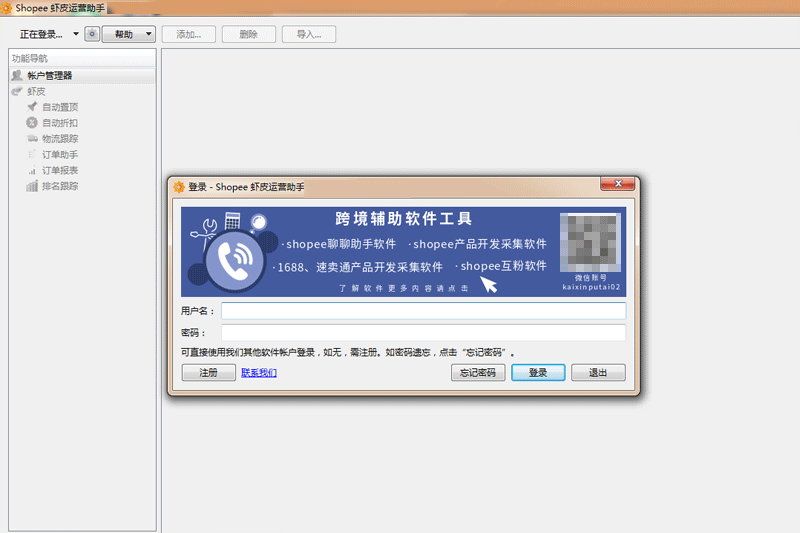The height and width of the screenshot is (533, 800).
Task: Click the QR code image in the banner
Action: tap(590, 242)
